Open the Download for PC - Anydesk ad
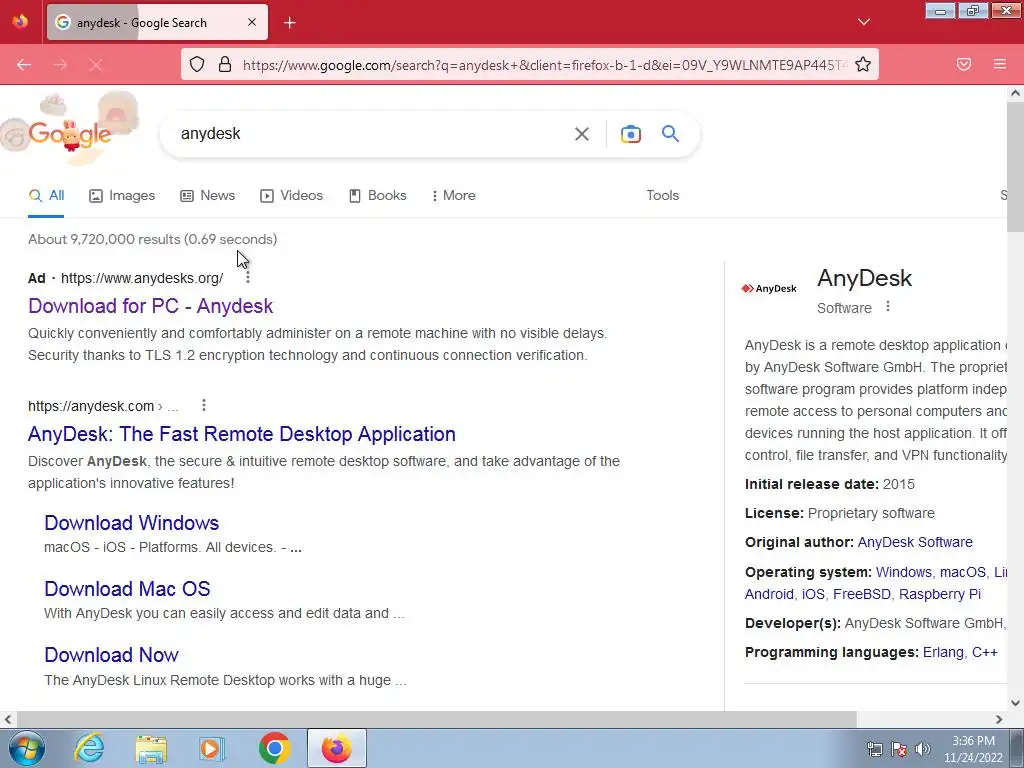The image size is (1024, 768). pos(150,306)
